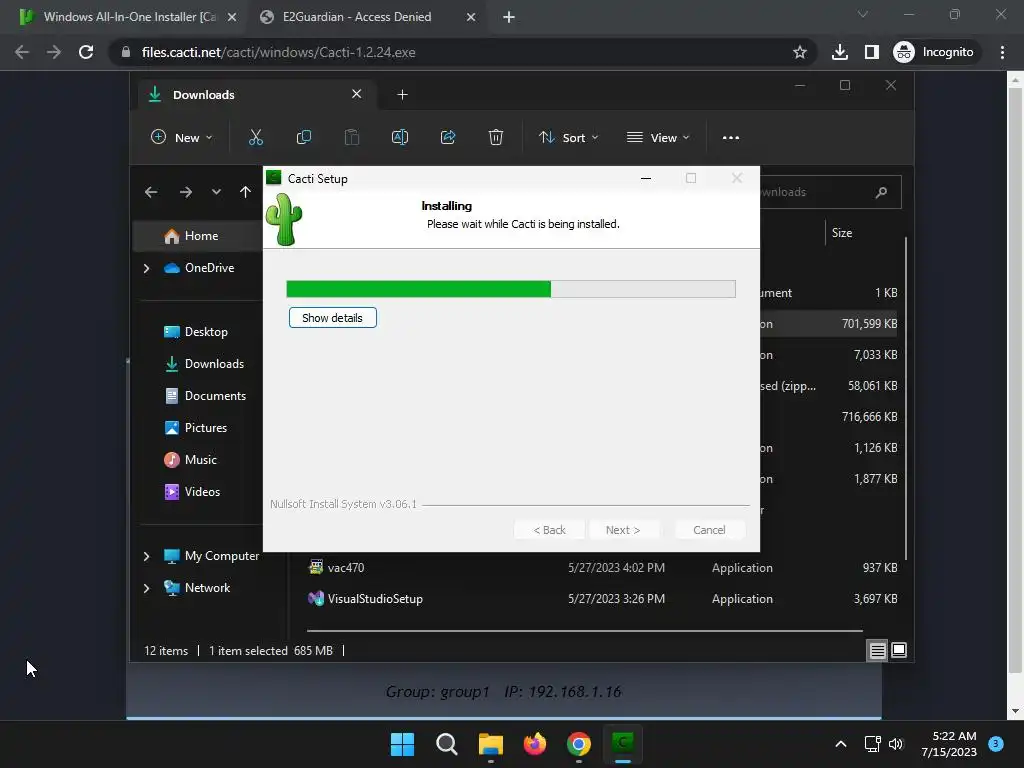Screen dimensions: 1024x768
Task: Click the Share icon in File Explorer toolbar
Action: [x=448, y=137]
